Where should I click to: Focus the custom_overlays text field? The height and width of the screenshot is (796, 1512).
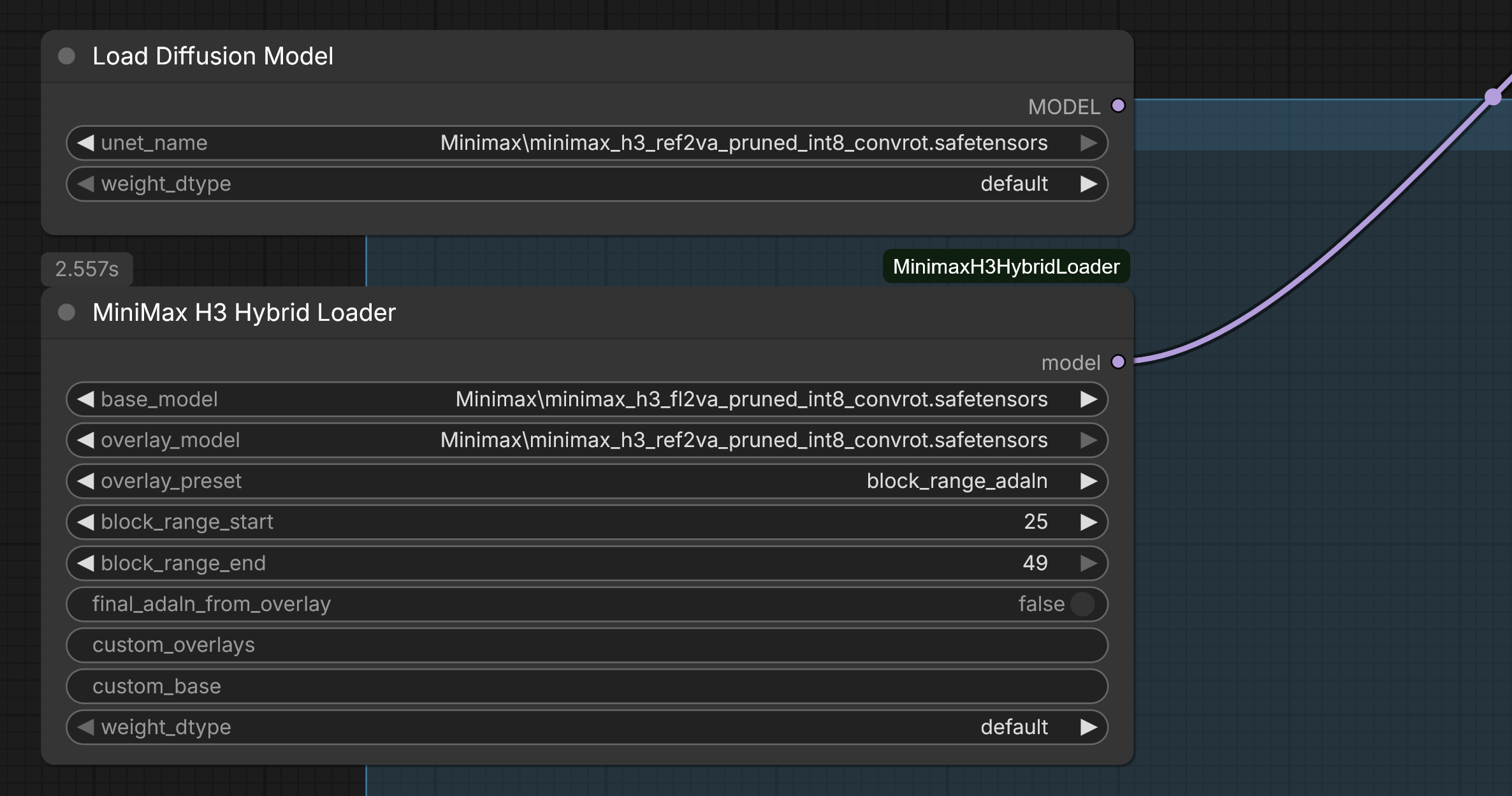(x=587, y=645)
